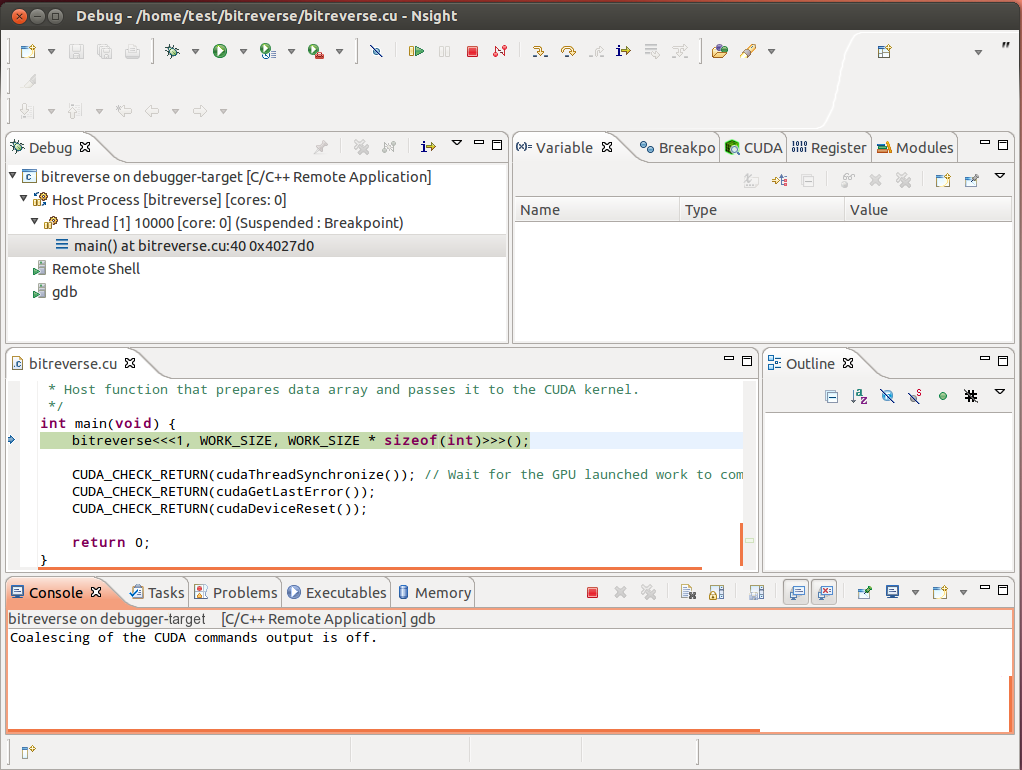This screenshot has height=770, width=1022.
Task: Disconnect the debugger
Action: click(x=500, y=50)
